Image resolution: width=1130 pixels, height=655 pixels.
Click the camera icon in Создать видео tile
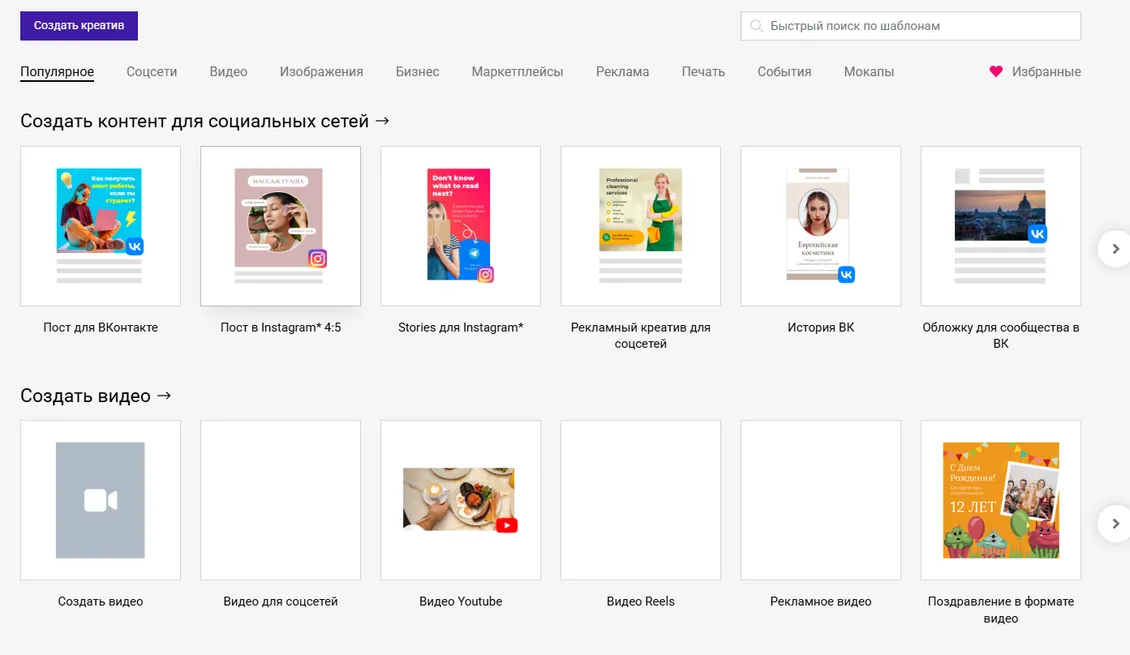pos(100,500)
